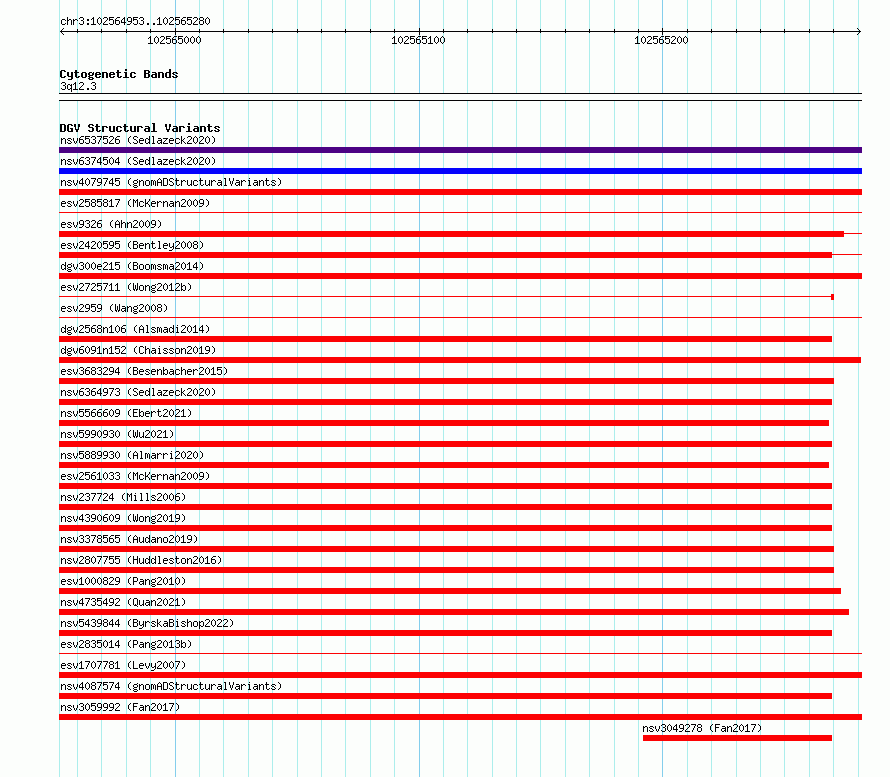
Task: Select nsv3049278 (Fan2017) label
Action: (702, 728)
